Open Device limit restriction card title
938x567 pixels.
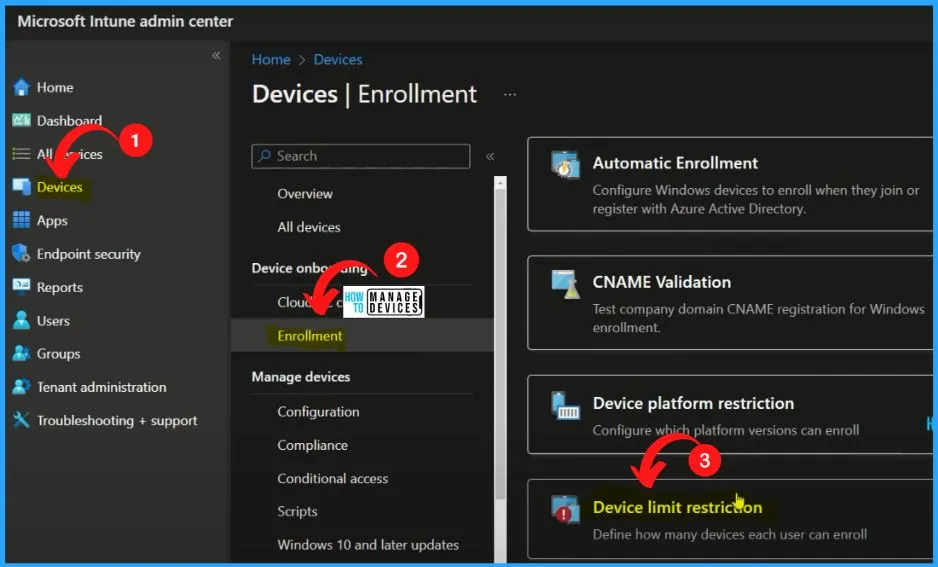(x=678, y=507)
